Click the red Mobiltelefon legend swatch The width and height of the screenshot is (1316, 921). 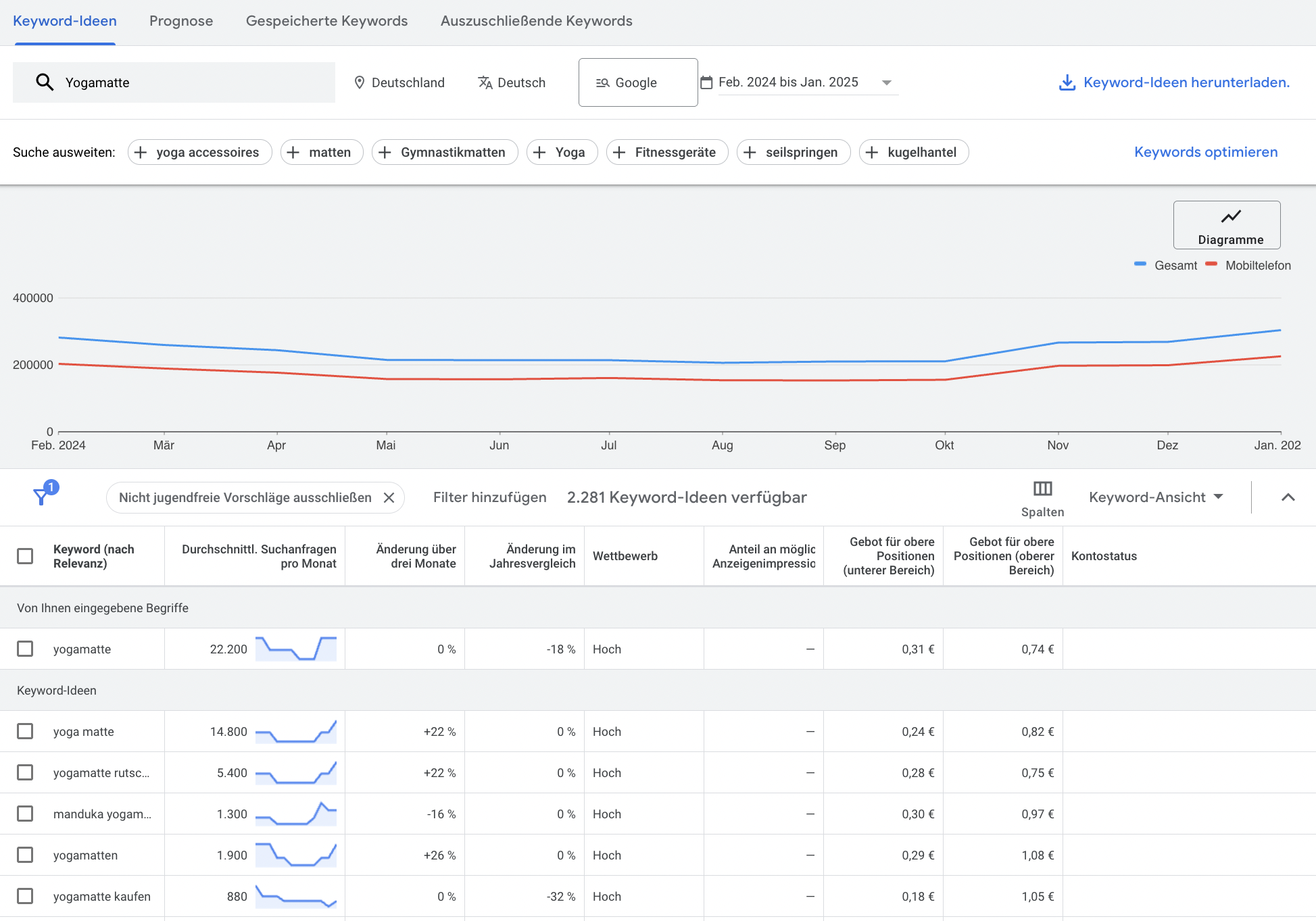pos(1211,264)
